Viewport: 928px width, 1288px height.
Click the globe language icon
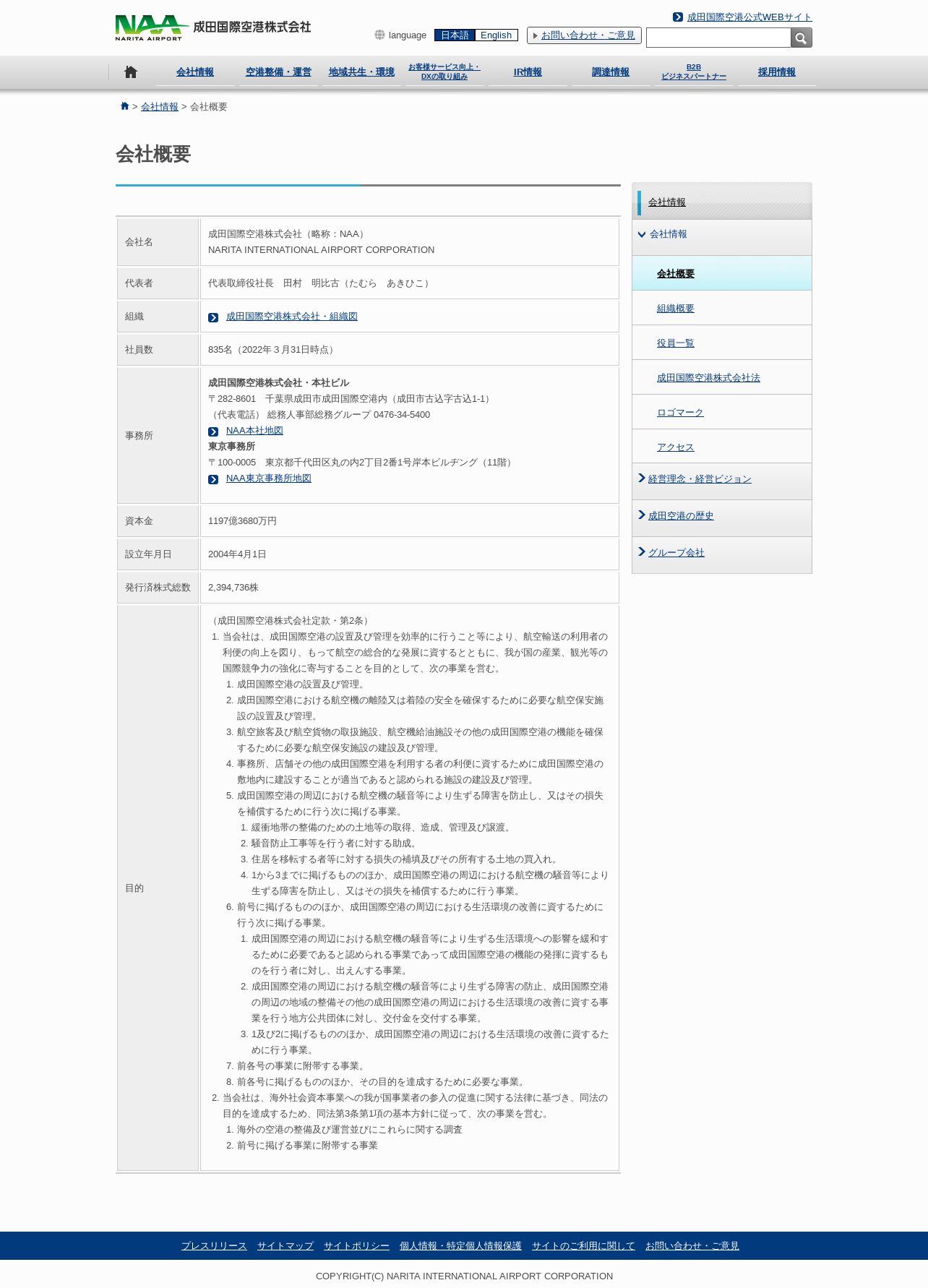(379, 35)
